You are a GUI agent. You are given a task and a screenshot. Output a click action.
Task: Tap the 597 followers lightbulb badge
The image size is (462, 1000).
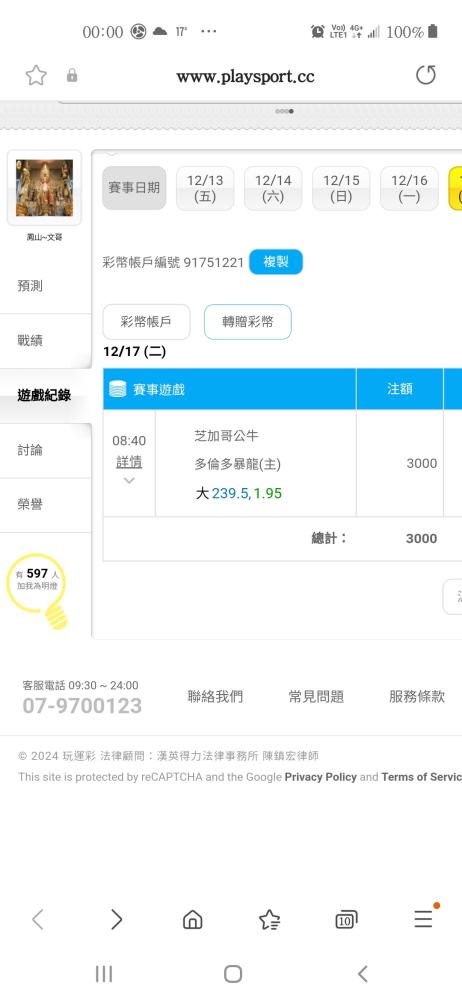40,589
